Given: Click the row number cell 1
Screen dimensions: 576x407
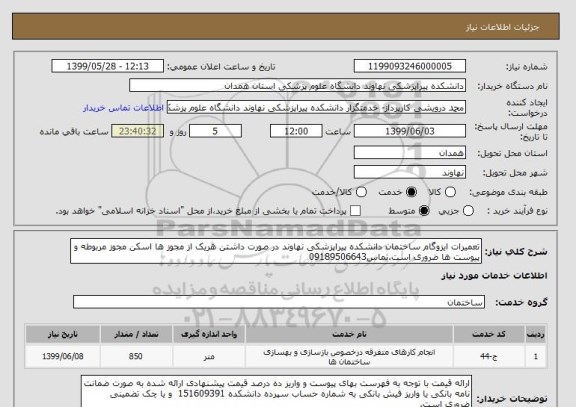Looking at the screenshot, I should point(536,357).
